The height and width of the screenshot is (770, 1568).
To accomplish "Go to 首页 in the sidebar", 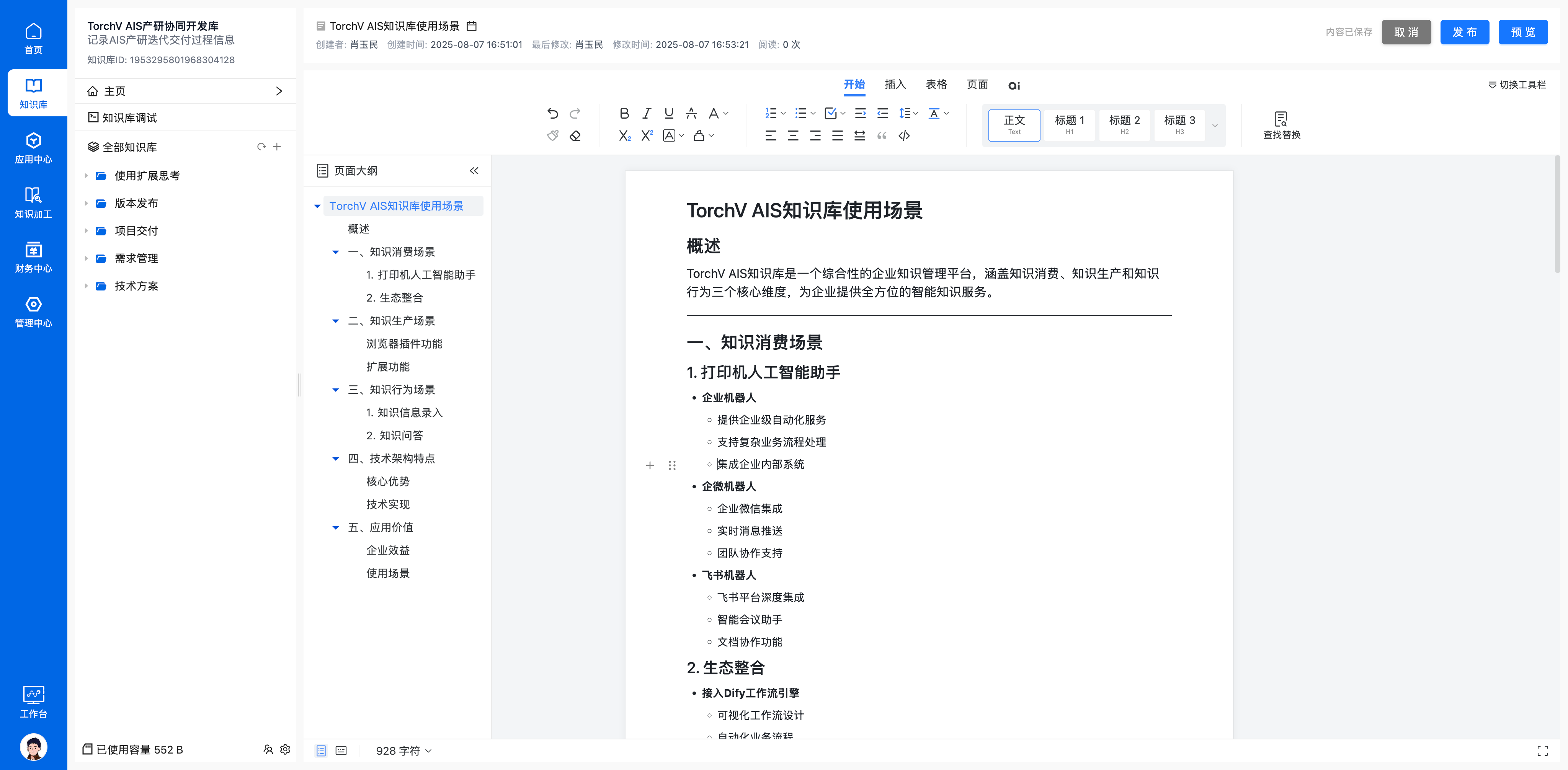I will pyautogui.click(x=33, y=38).
